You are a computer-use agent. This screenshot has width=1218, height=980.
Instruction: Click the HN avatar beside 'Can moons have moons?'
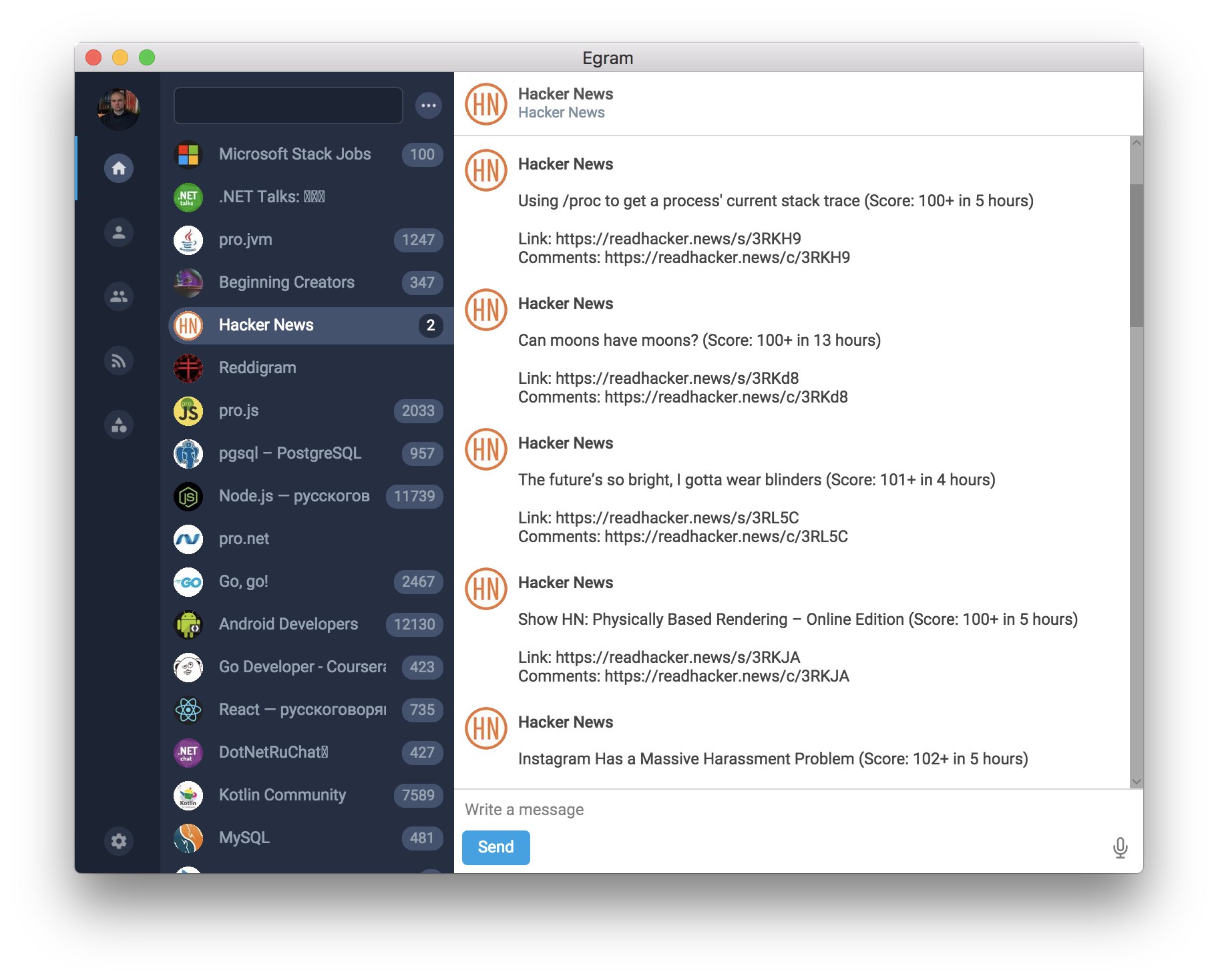click(486, 310)
